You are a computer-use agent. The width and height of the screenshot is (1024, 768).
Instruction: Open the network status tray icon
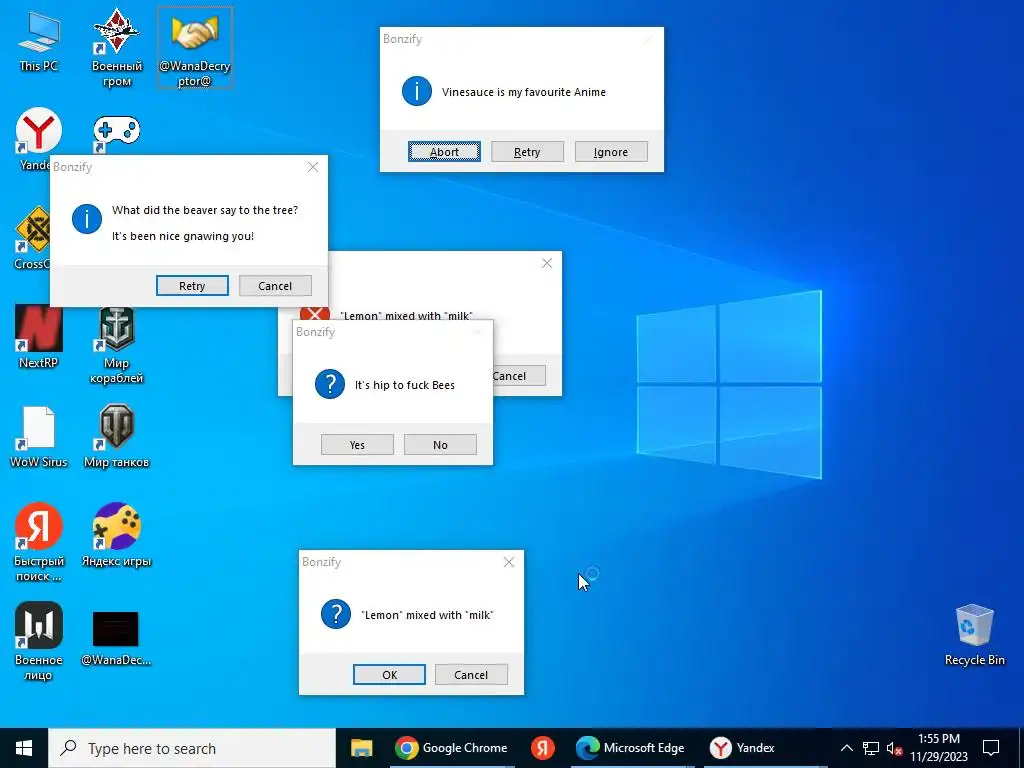[x=871, y=748]
